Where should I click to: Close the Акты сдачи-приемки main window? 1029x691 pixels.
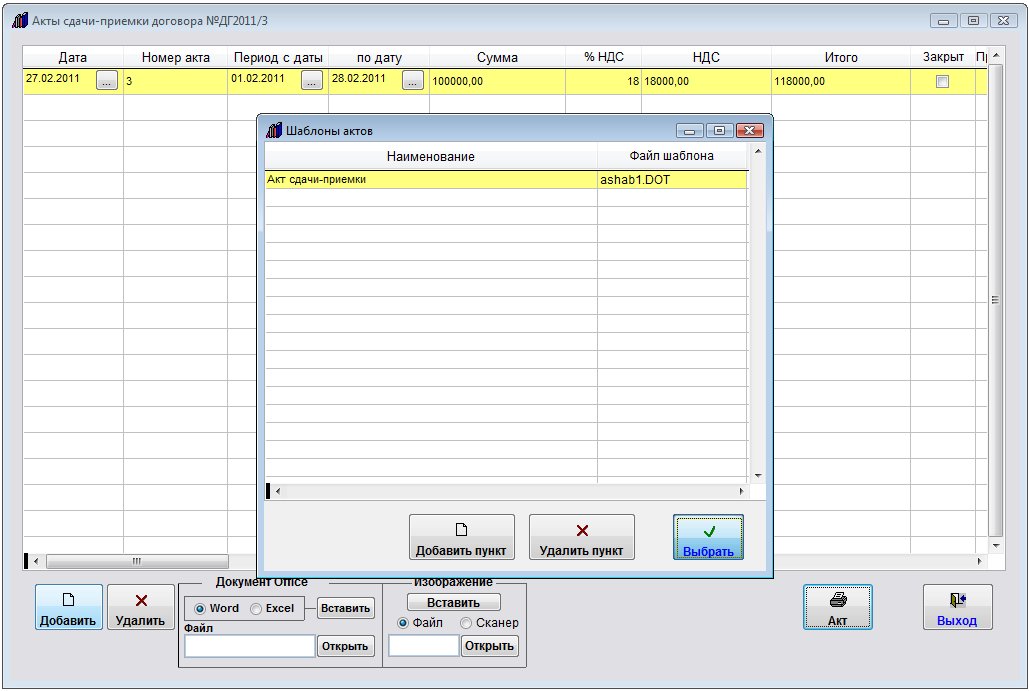[x=1003, y=20]
